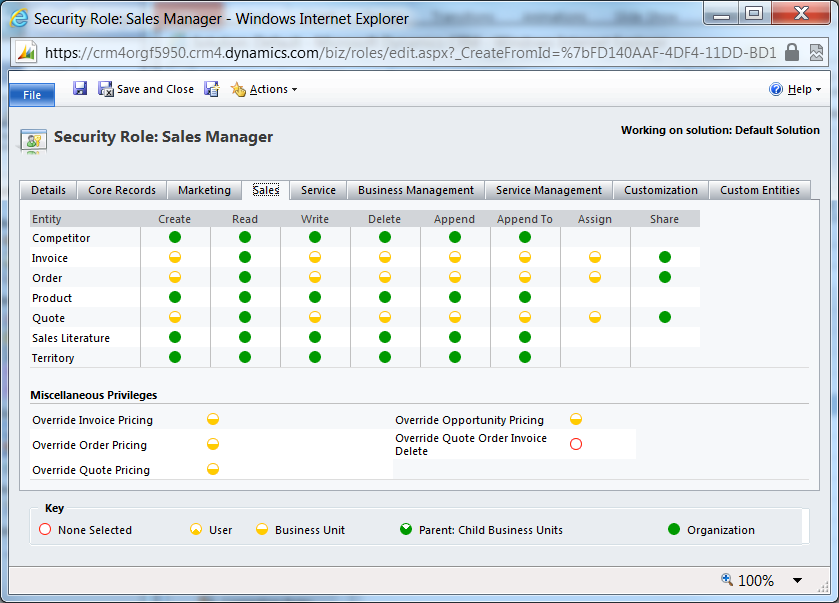839x603 pixels.
Task: Click the Territory entity row label
Action: pos(53,358)
